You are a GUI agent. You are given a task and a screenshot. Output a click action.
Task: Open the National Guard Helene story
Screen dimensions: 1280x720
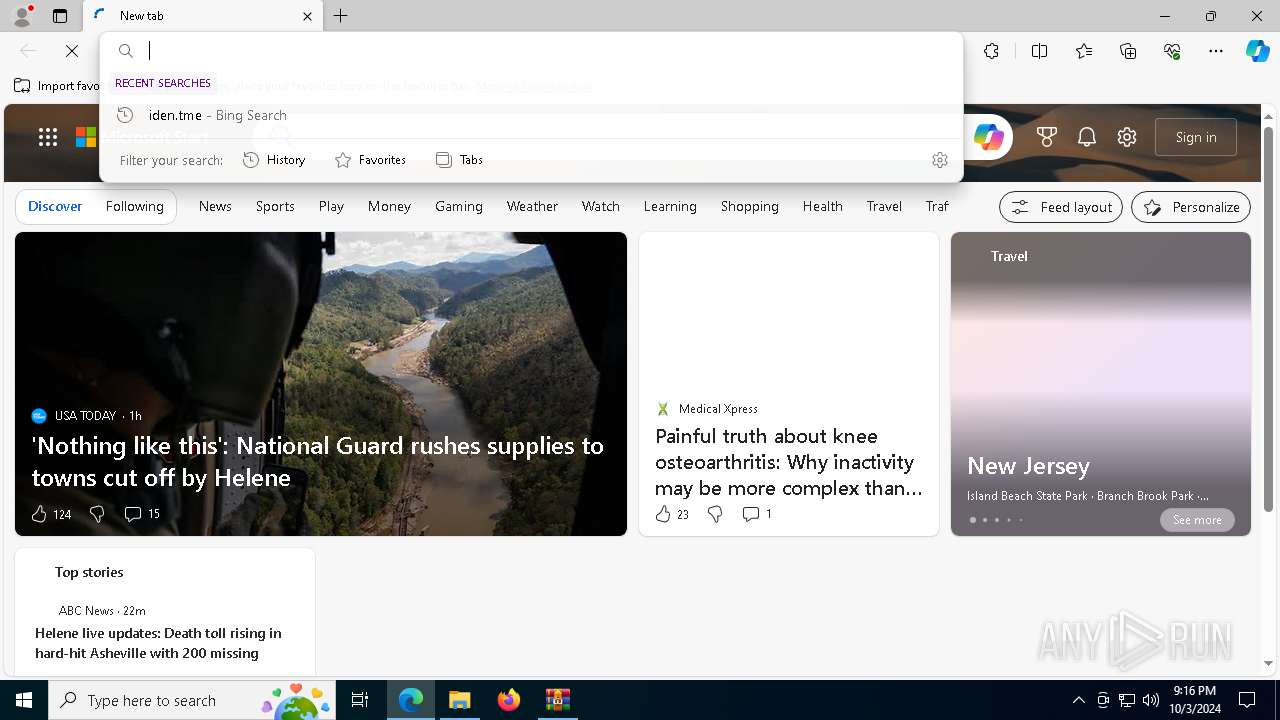pos(318,461)
